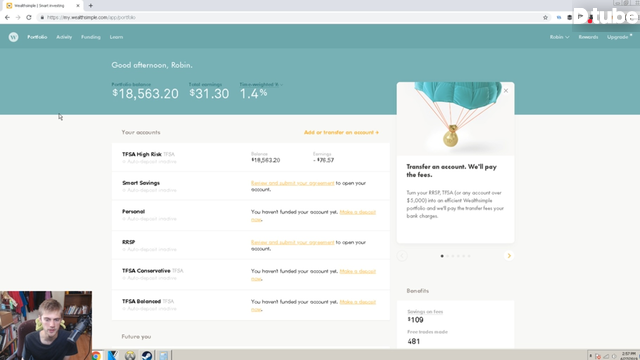
Task: Expand the Time-weighted return dropdown
Action: [x=261, y=84]
